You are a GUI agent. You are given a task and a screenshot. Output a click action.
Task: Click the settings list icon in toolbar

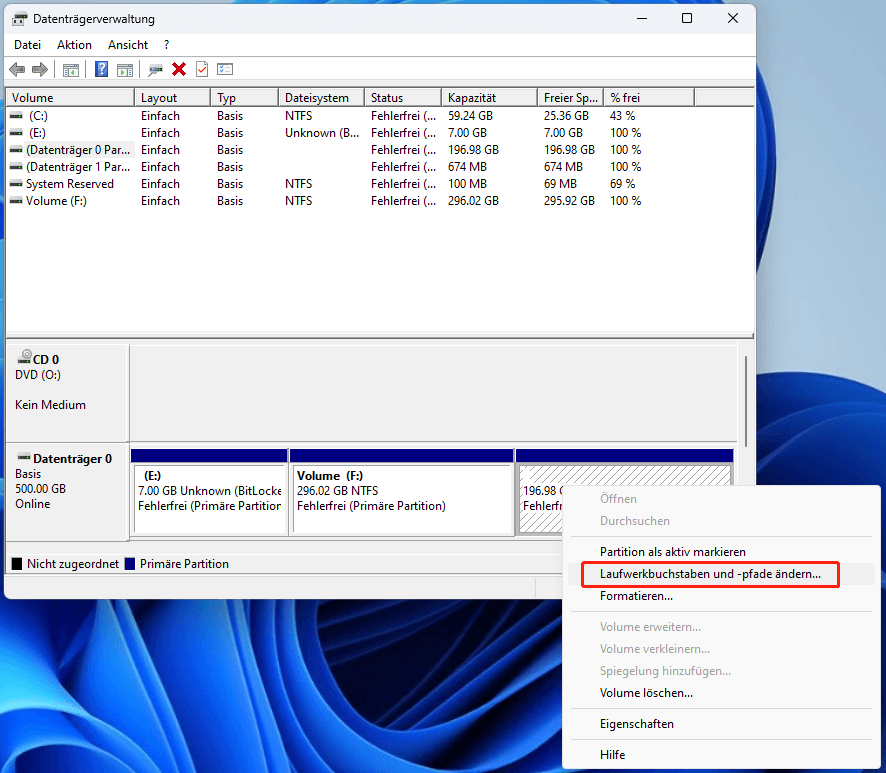pos(225,69)
